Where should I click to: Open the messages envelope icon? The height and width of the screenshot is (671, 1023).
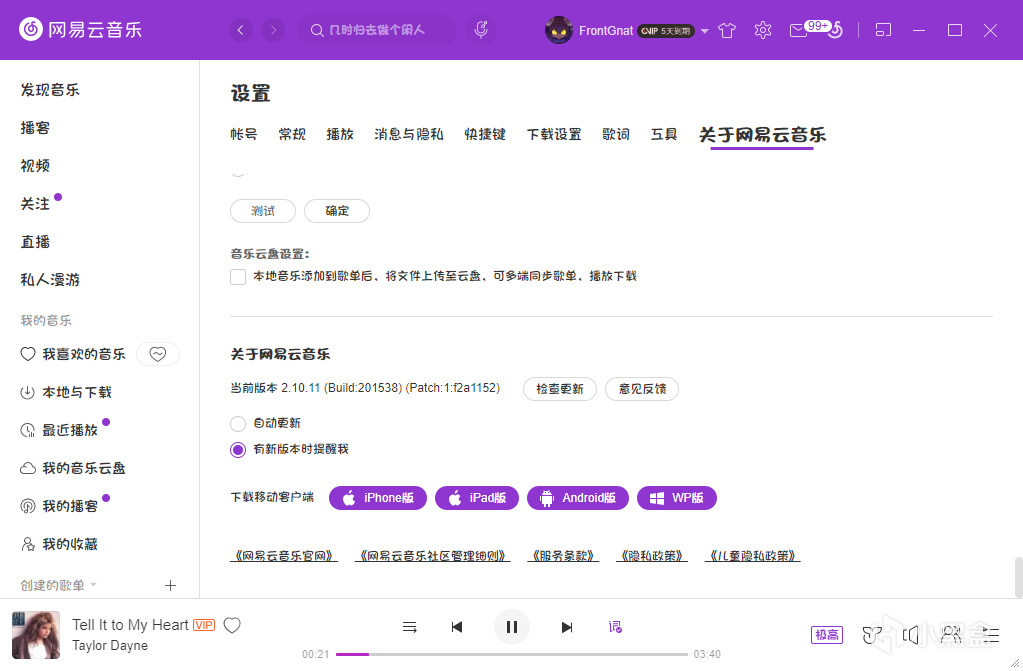click(x=798, y=31)
